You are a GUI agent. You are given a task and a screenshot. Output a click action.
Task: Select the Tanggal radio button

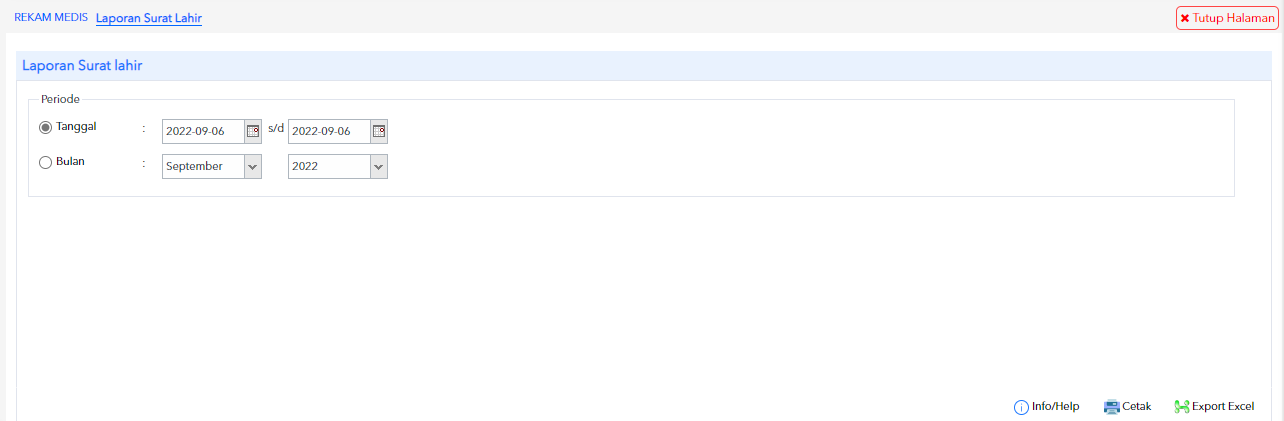coord(45,127)
